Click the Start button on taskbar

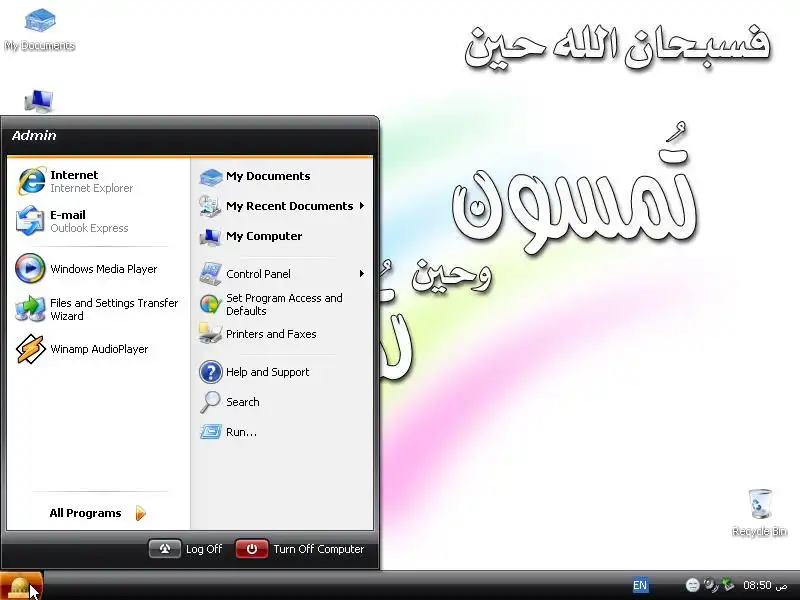pyautogui.click(x=21, y=586)
